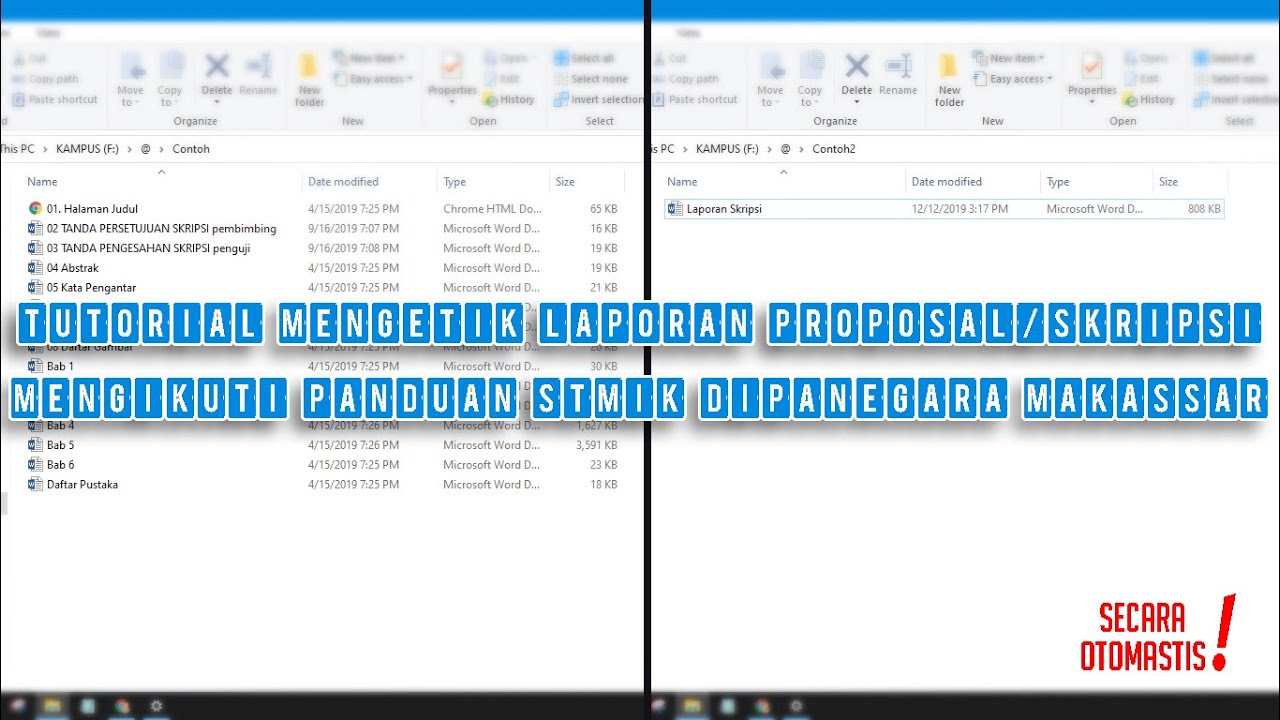The width and height of the screenshot is (1280, 720).
Task: Open File Explorer on left taskbar
Action: (x=52, y=706)
